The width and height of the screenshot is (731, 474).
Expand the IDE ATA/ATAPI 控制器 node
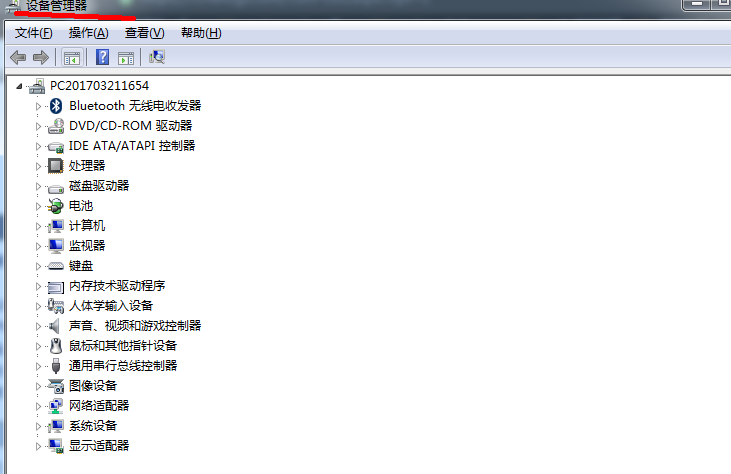pyautogui.click(x=38, y=146)
